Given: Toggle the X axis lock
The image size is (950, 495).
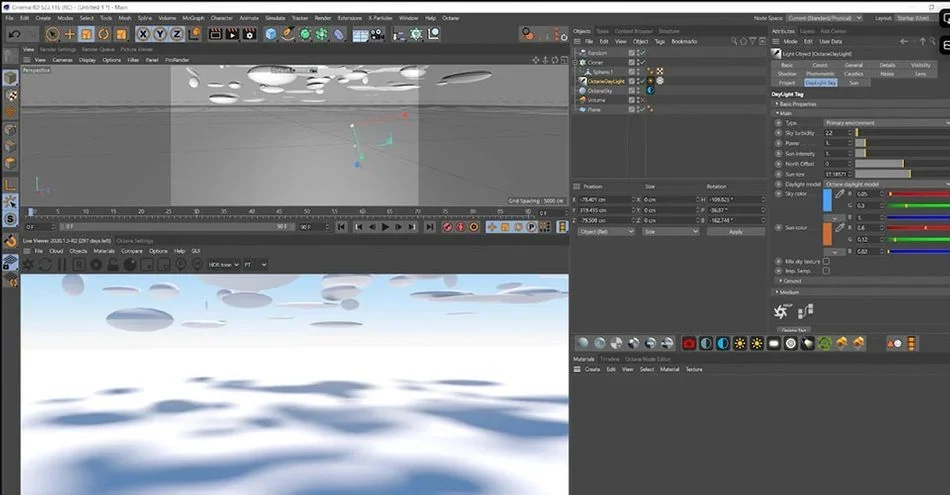Looking at the screenshot, I should [143, 35].
